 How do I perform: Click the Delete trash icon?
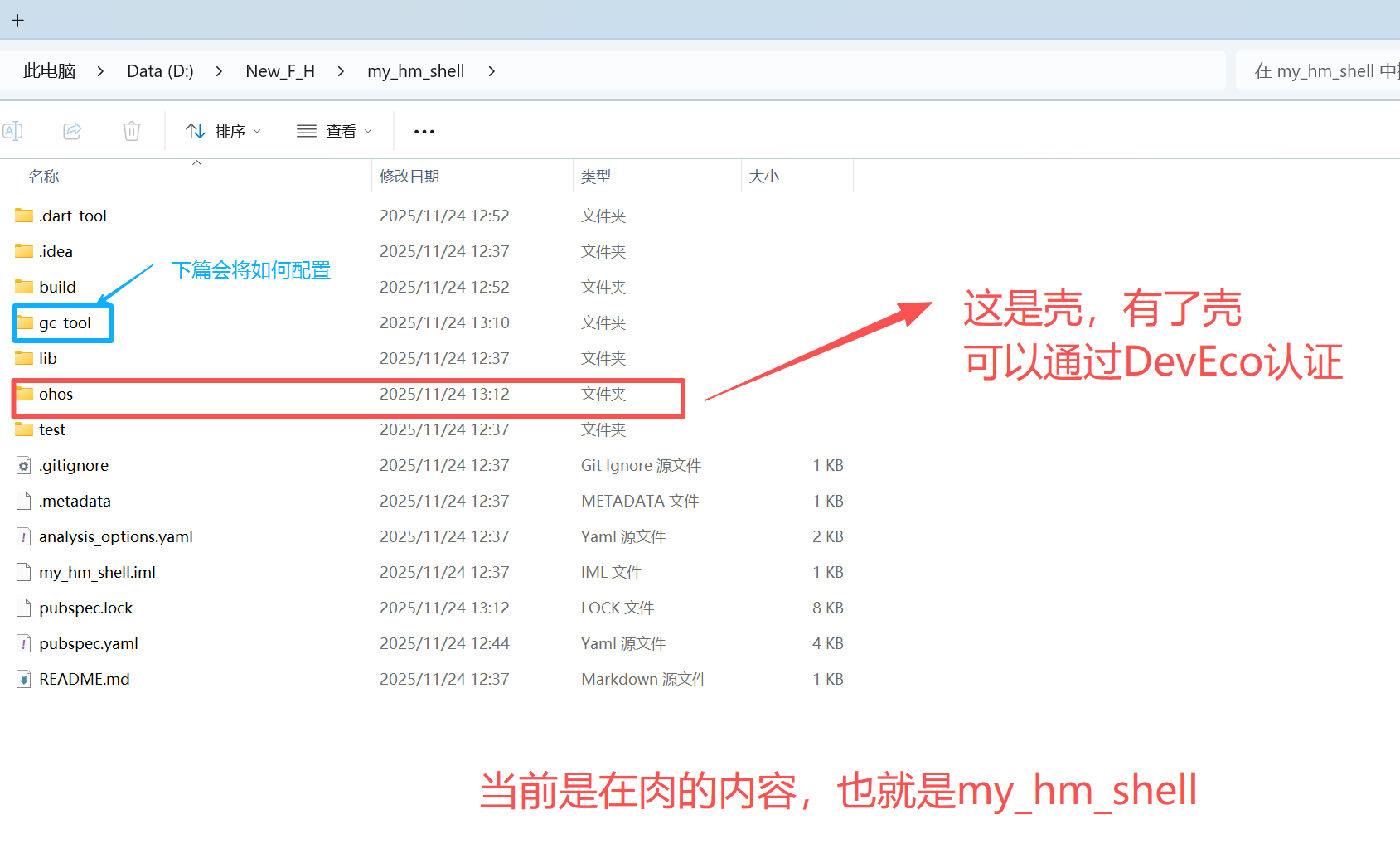click(x=131, y=131)
